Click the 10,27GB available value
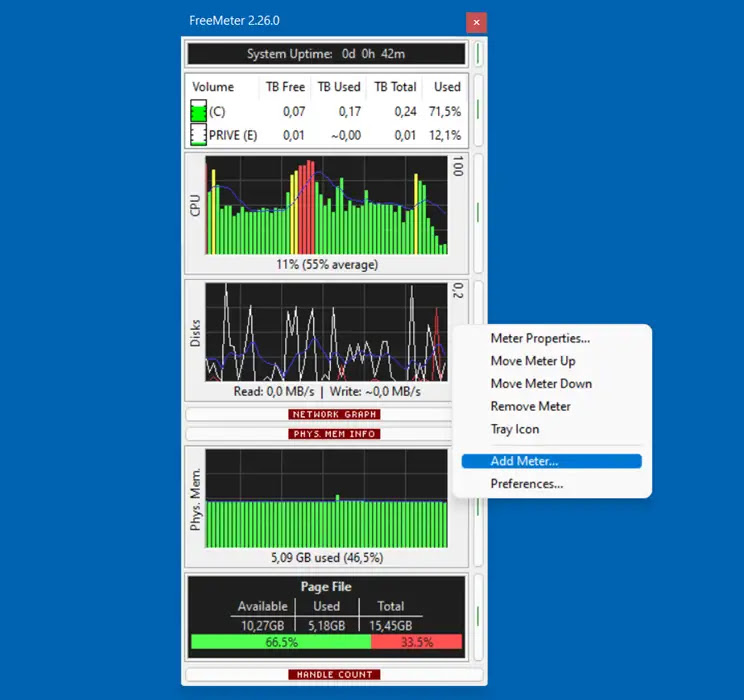The image size is (744, 700). (262, 626)
